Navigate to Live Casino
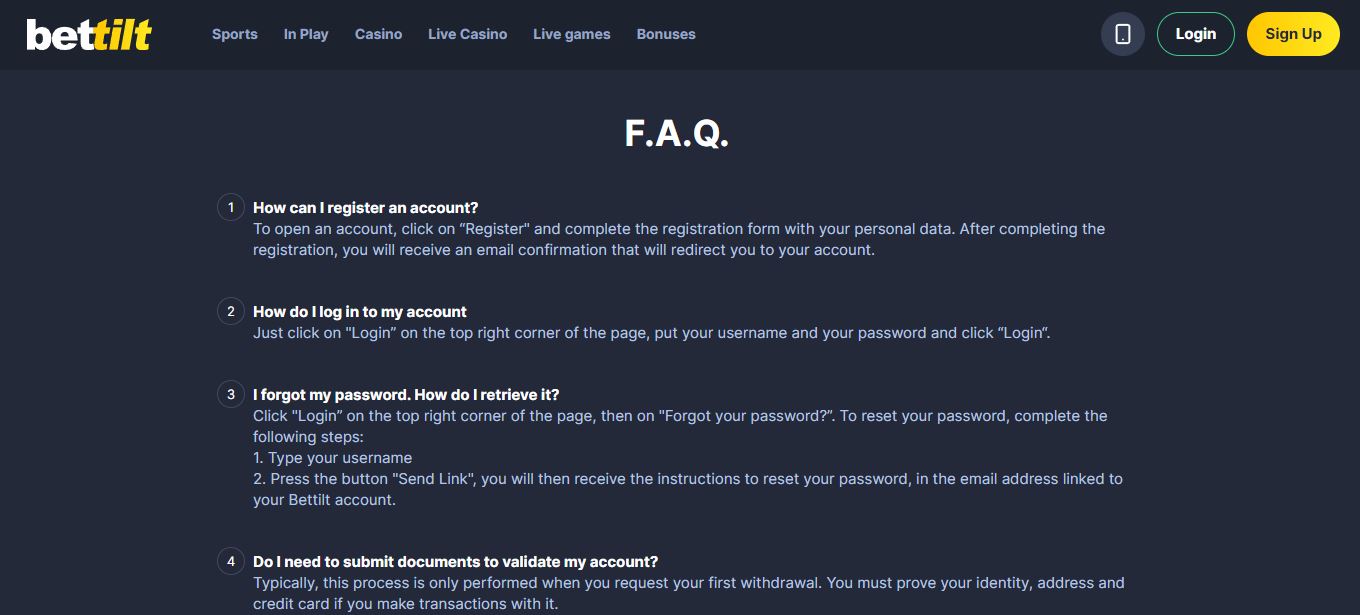 point(467,34)
